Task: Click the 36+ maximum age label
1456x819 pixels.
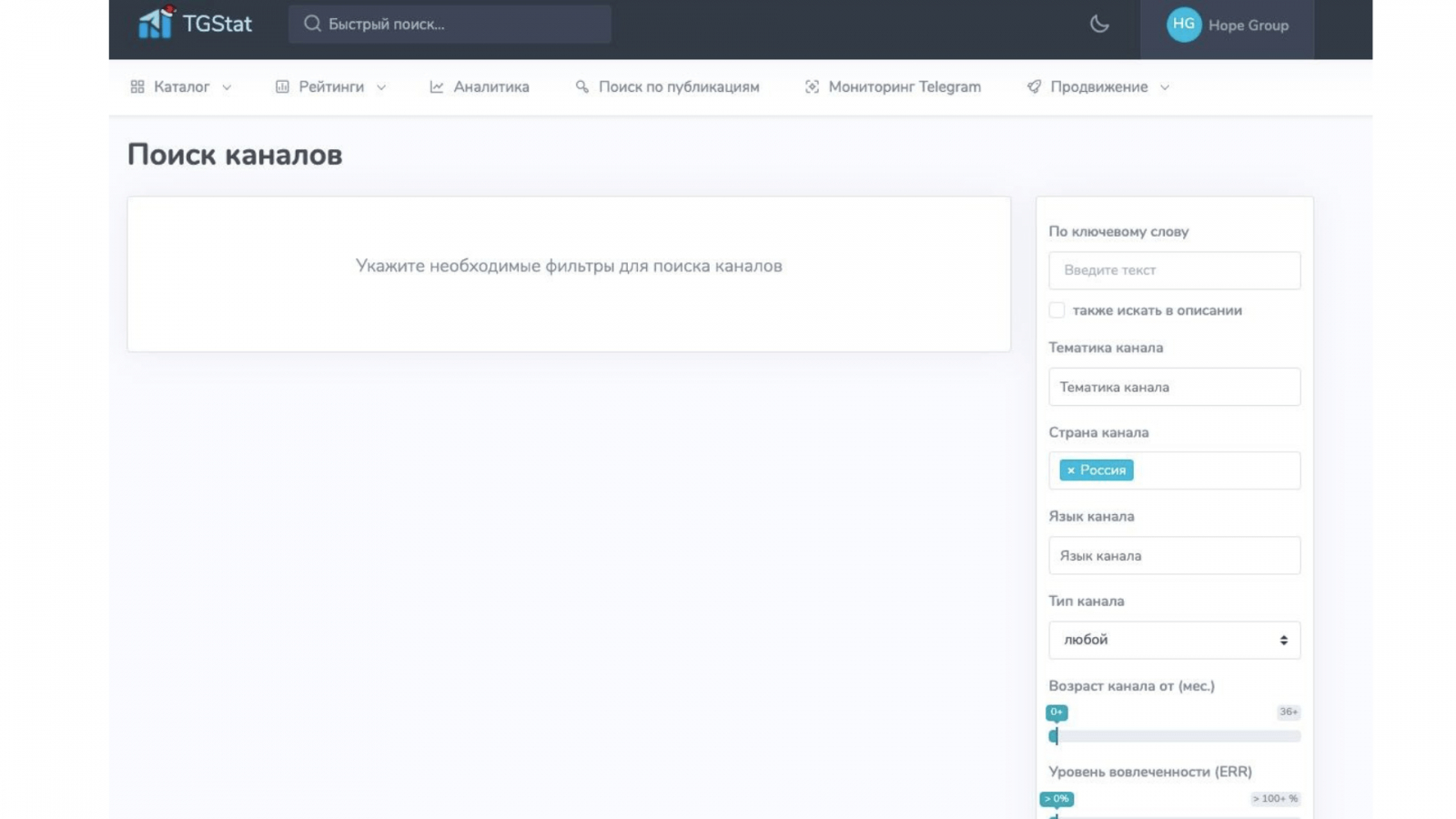Action: [x=1289, y=712]
